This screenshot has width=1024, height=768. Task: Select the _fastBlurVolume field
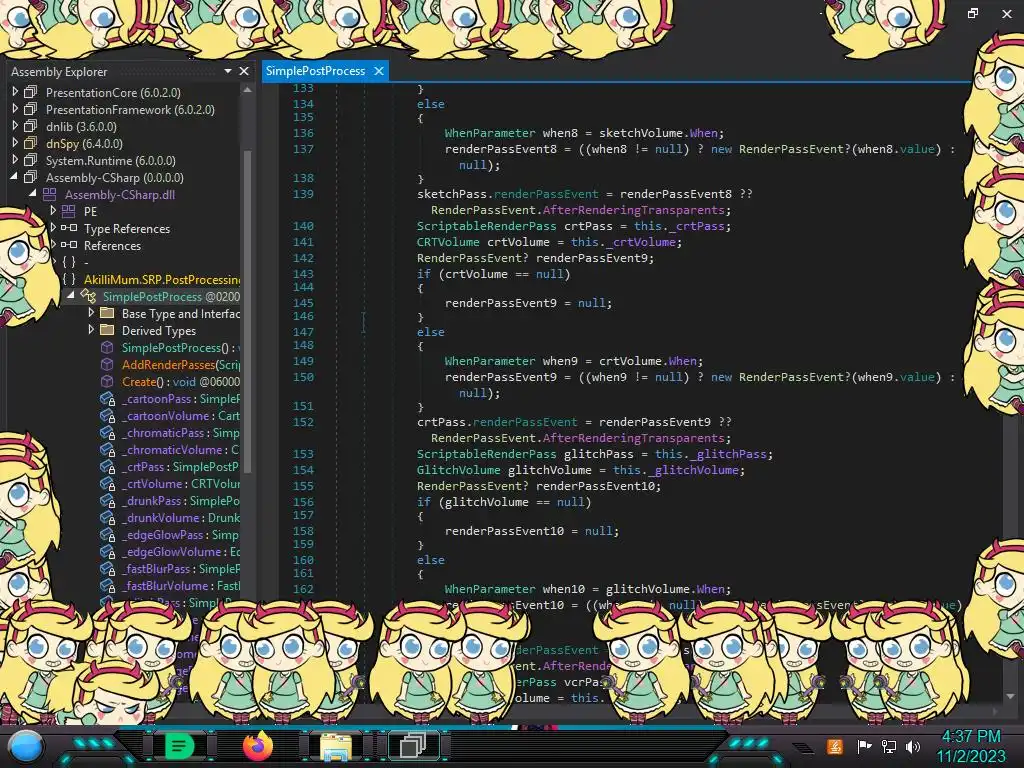(180, 586)
